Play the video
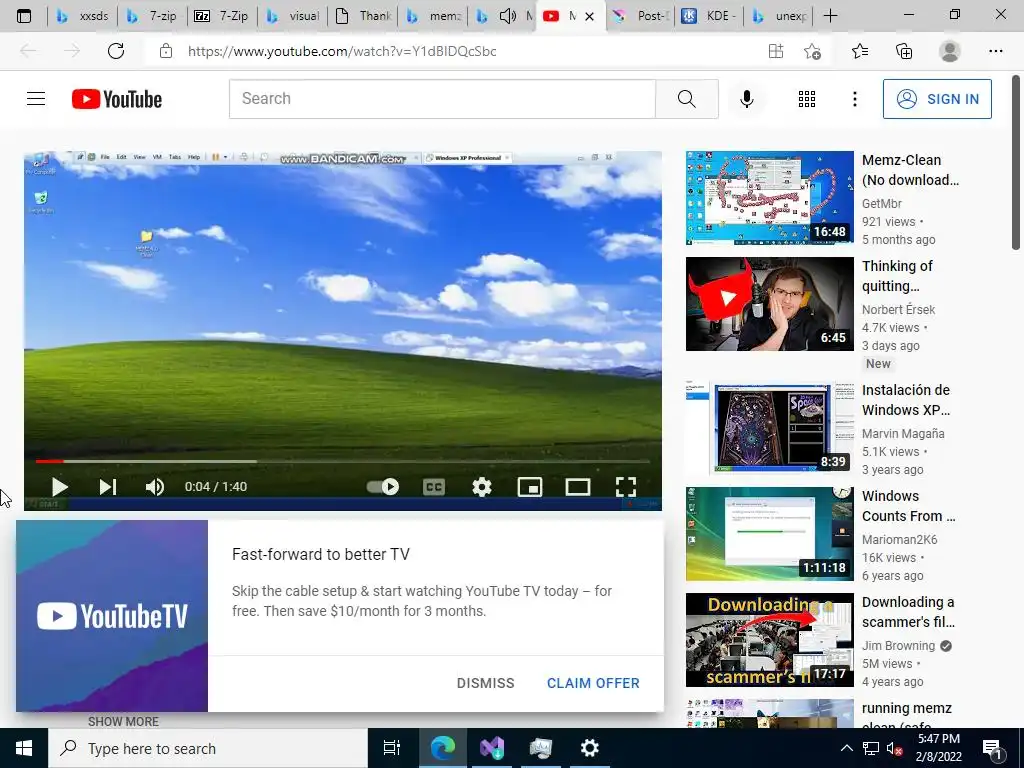The width and height of the screenshot is (1024, 768). [59, 487]
